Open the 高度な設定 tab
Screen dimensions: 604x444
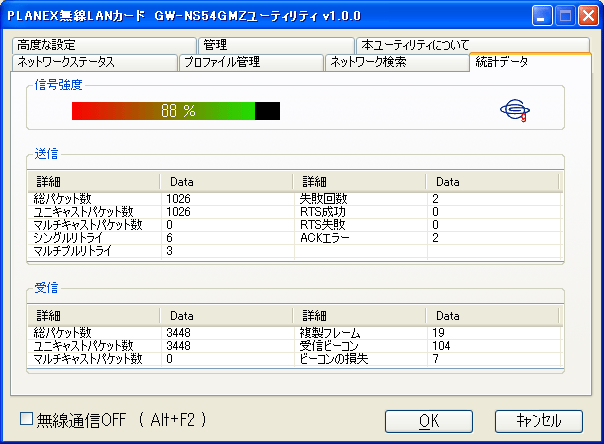point(104,45)
